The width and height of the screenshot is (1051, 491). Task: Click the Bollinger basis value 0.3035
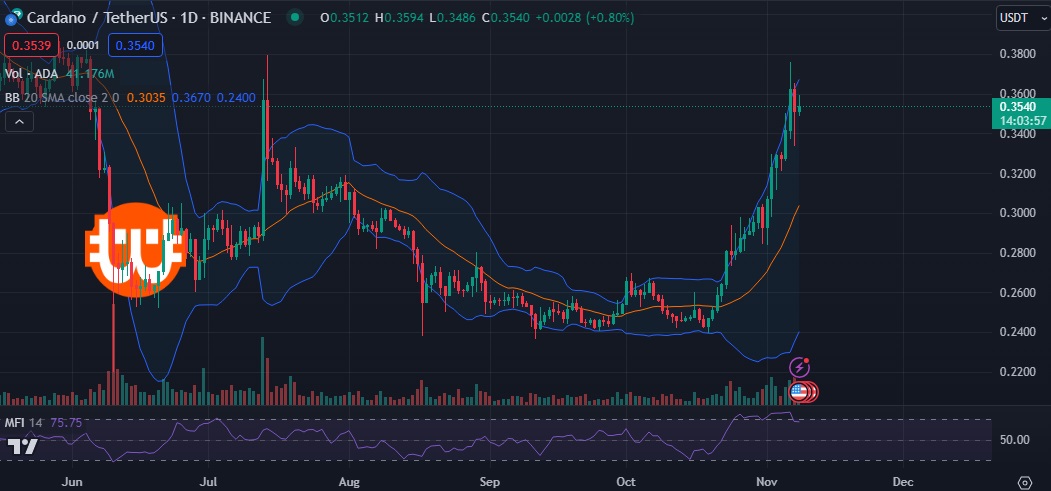pos(146,98)
